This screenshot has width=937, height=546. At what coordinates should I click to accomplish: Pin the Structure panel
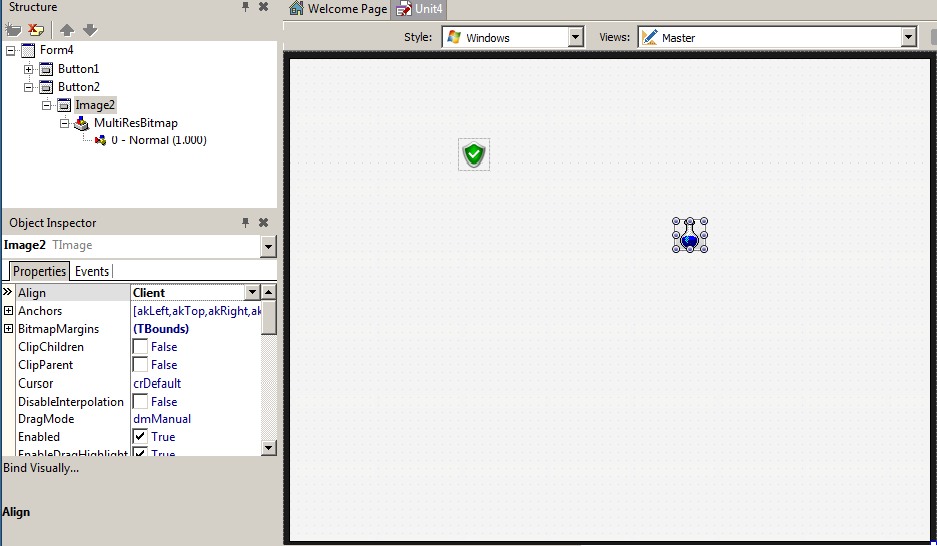(246, 7)
